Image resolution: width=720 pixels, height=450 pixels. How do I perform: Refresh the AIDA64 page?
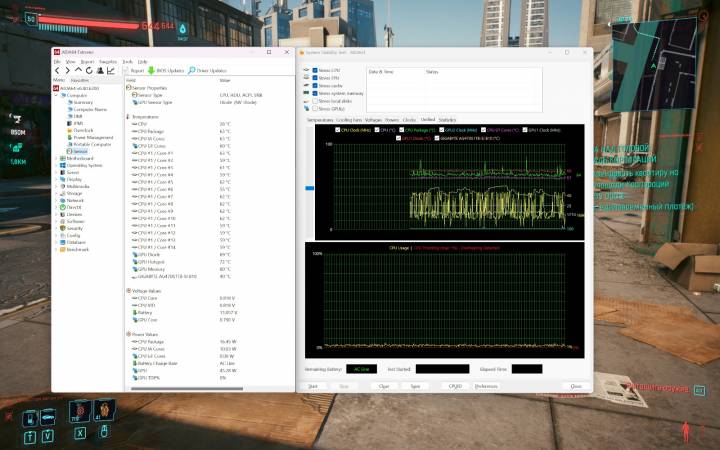pos(89,71)
